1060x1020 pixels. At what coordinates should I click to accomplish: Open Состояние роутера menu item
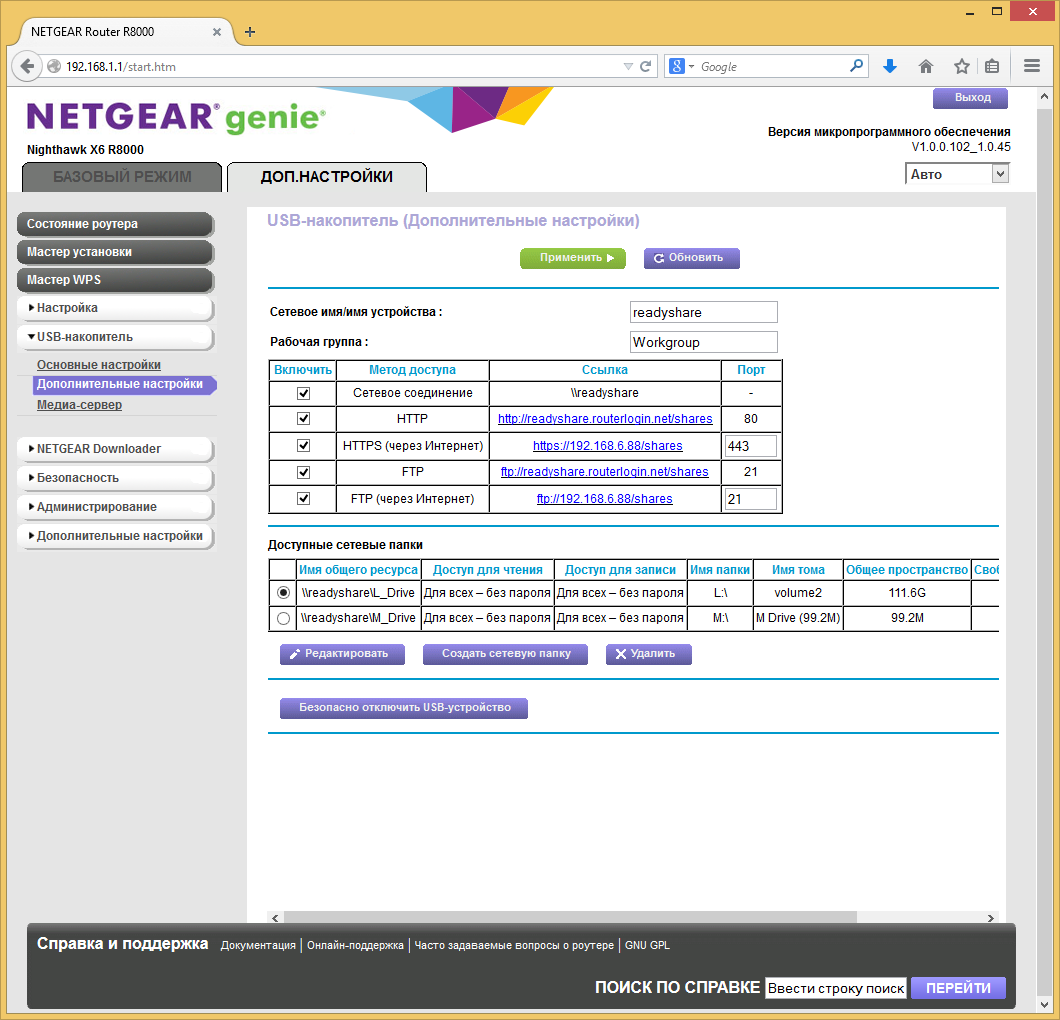115,224
